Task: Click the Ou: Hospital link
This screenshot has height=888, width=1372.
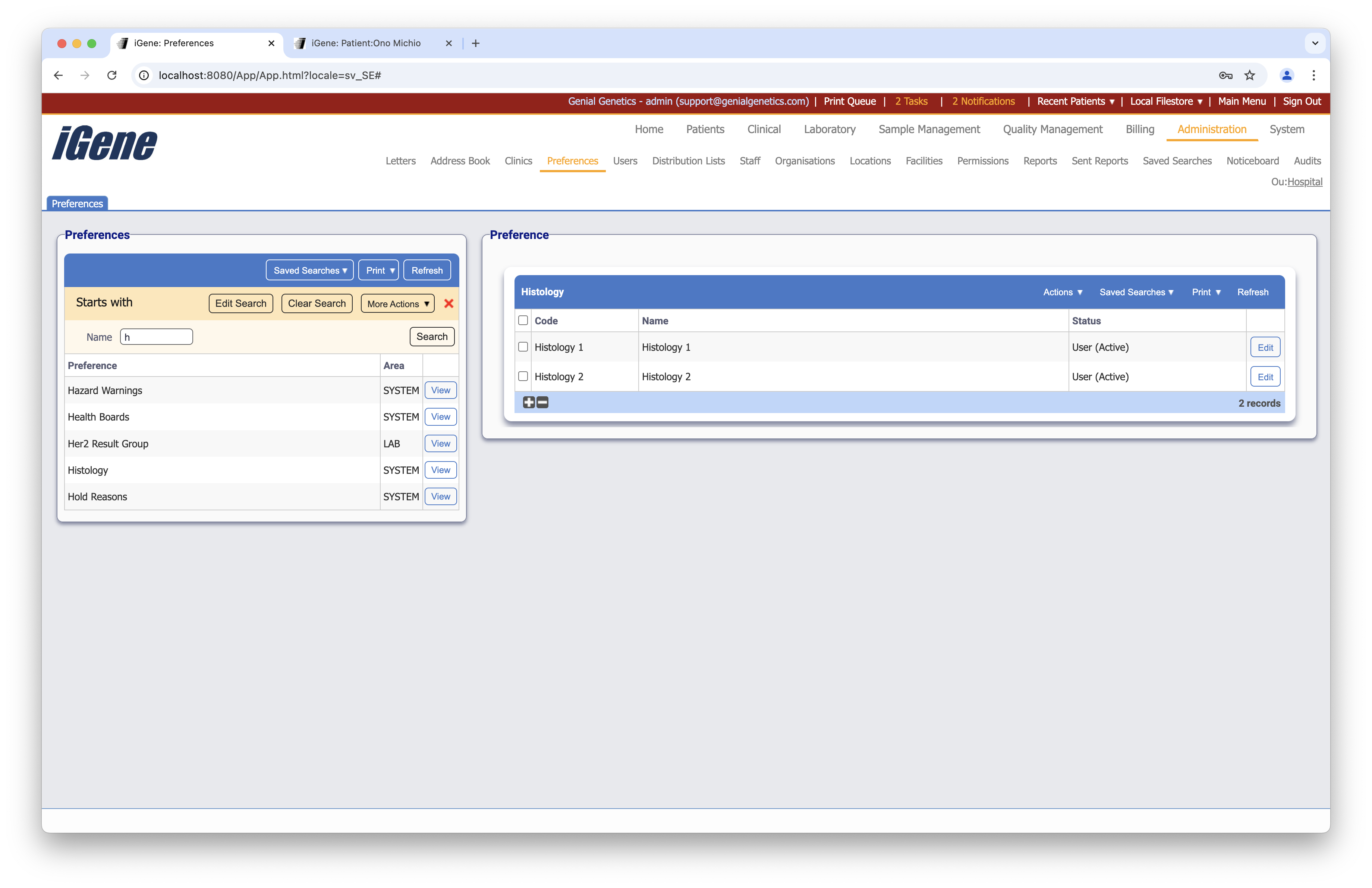Action: click(x=1305, y=182)
